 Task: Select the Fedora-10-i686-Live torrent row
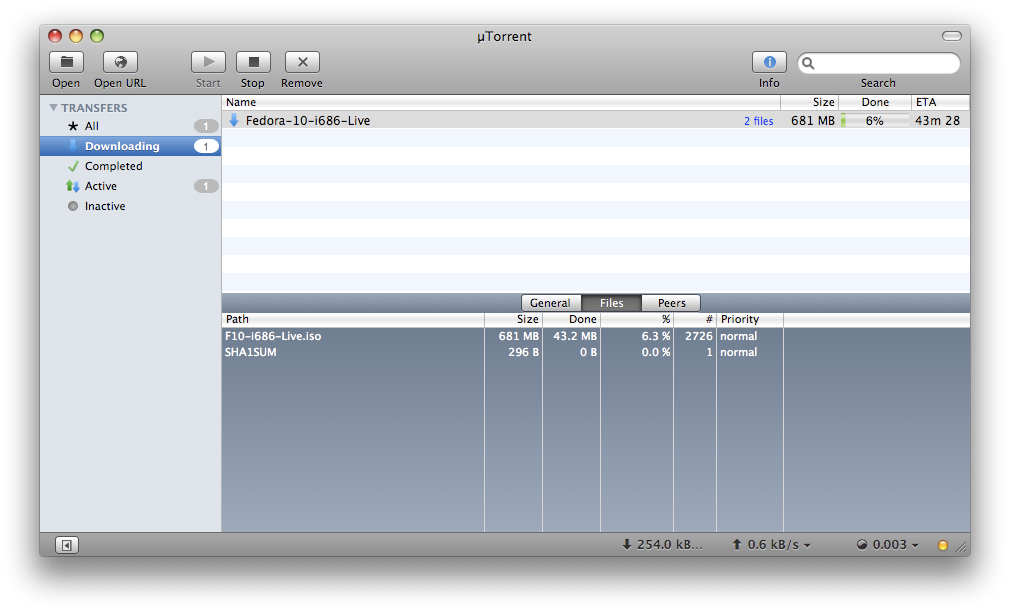596,120
